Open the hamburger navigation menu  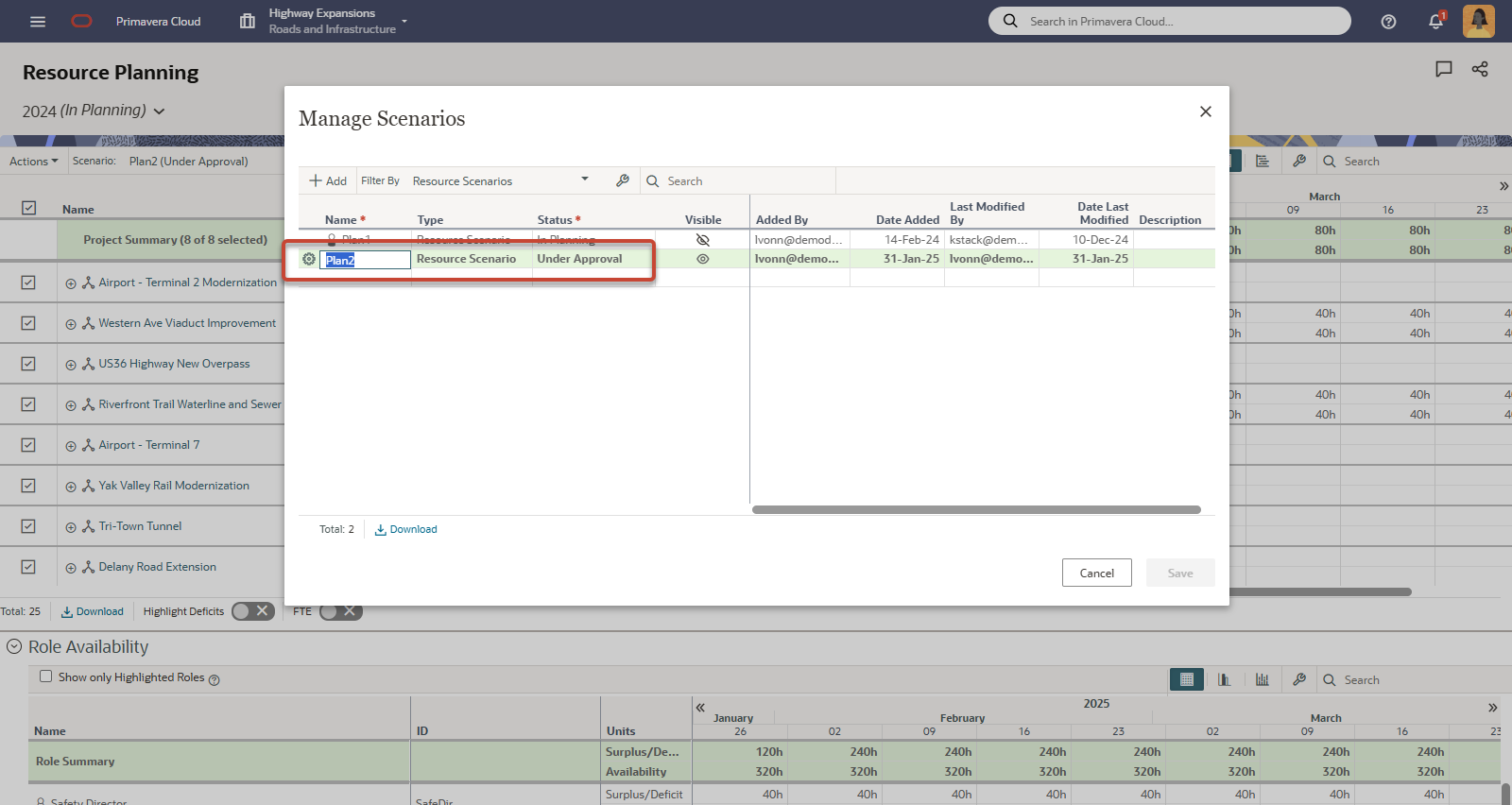pyautogui.click(x=38, y=21)
